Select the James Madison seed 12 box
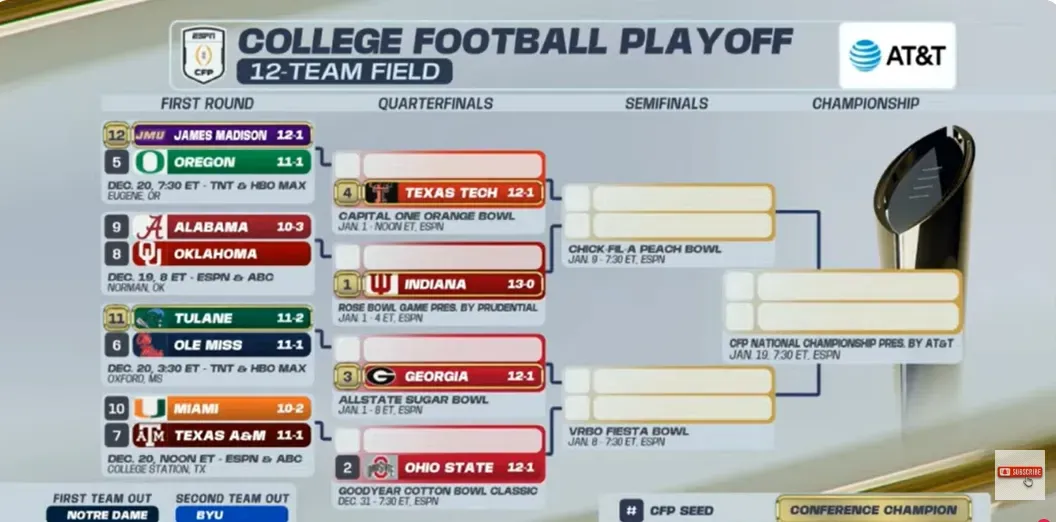Image resolution: width=1056 pixels, height=522 pixels. [117, 135]
